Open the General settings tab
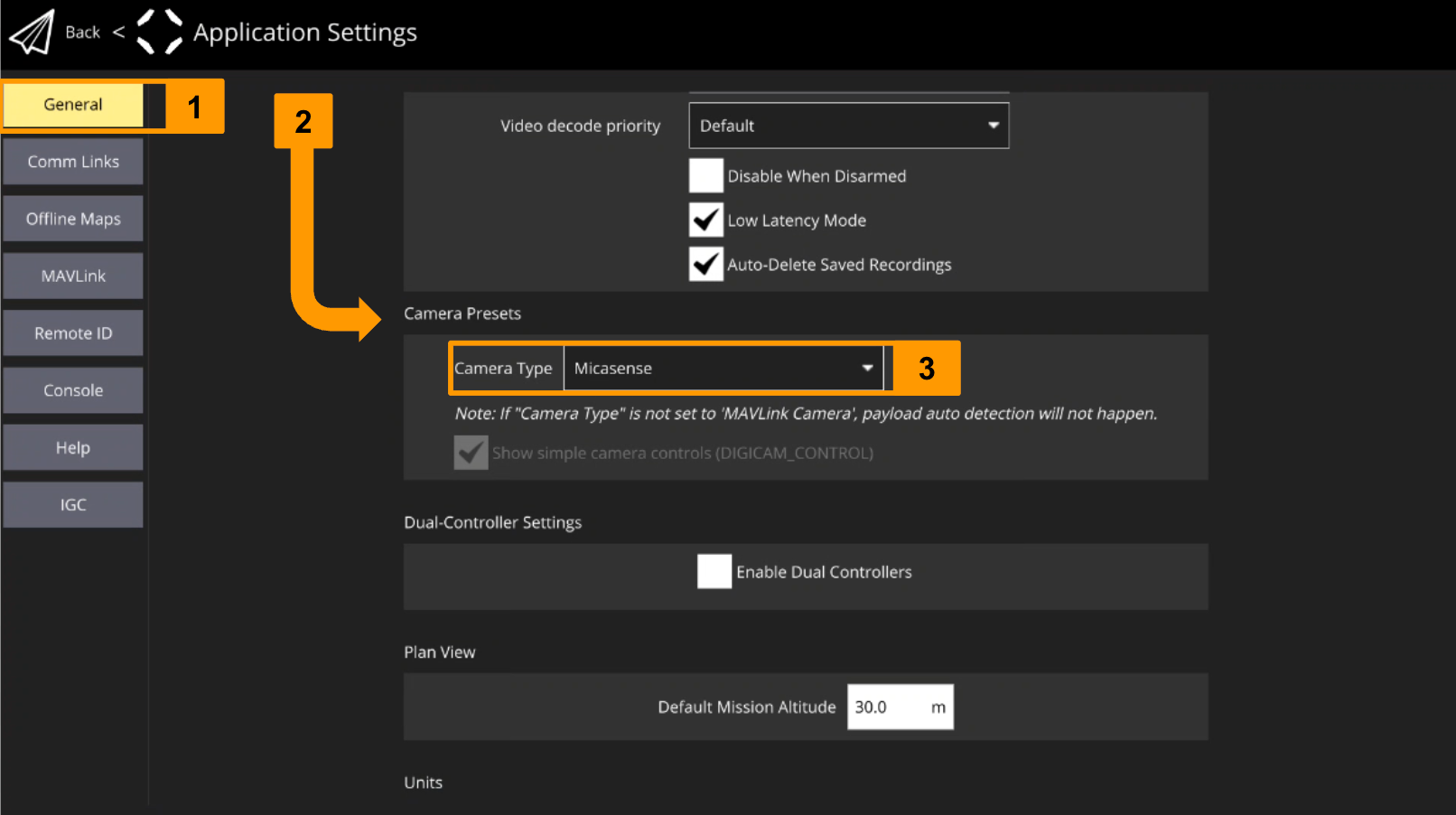The width and height of the screenshot is (1456, 815). [x=73, y=105]
